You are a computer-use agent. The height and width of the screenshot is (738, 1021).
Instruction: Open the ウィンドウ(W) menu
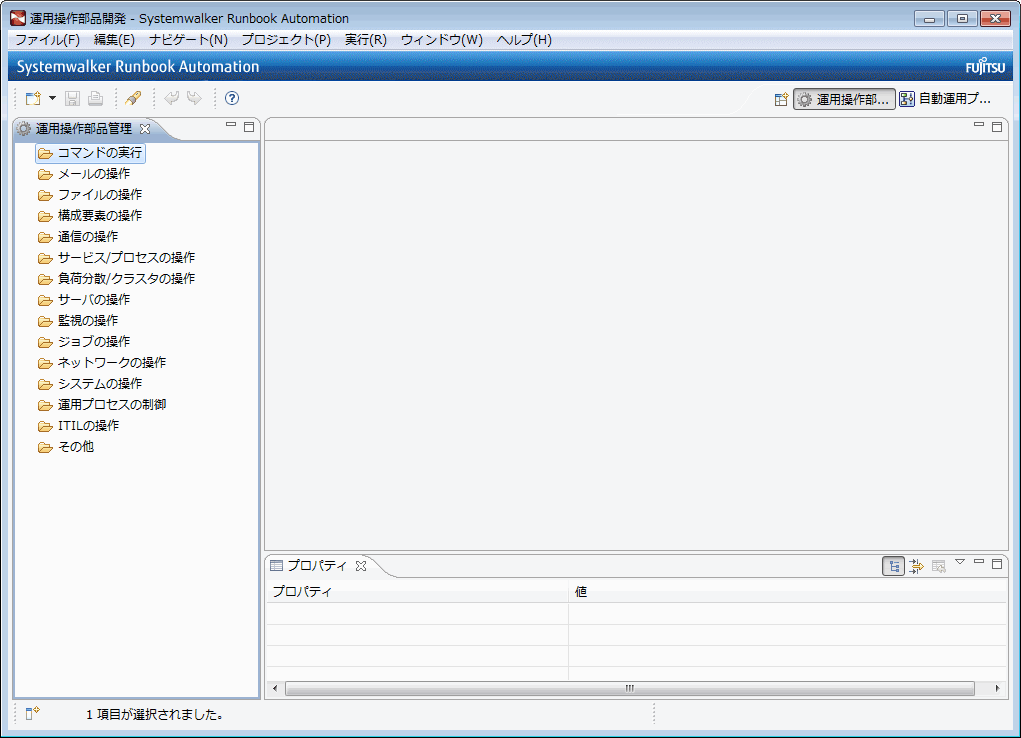[x=441, y=40]
